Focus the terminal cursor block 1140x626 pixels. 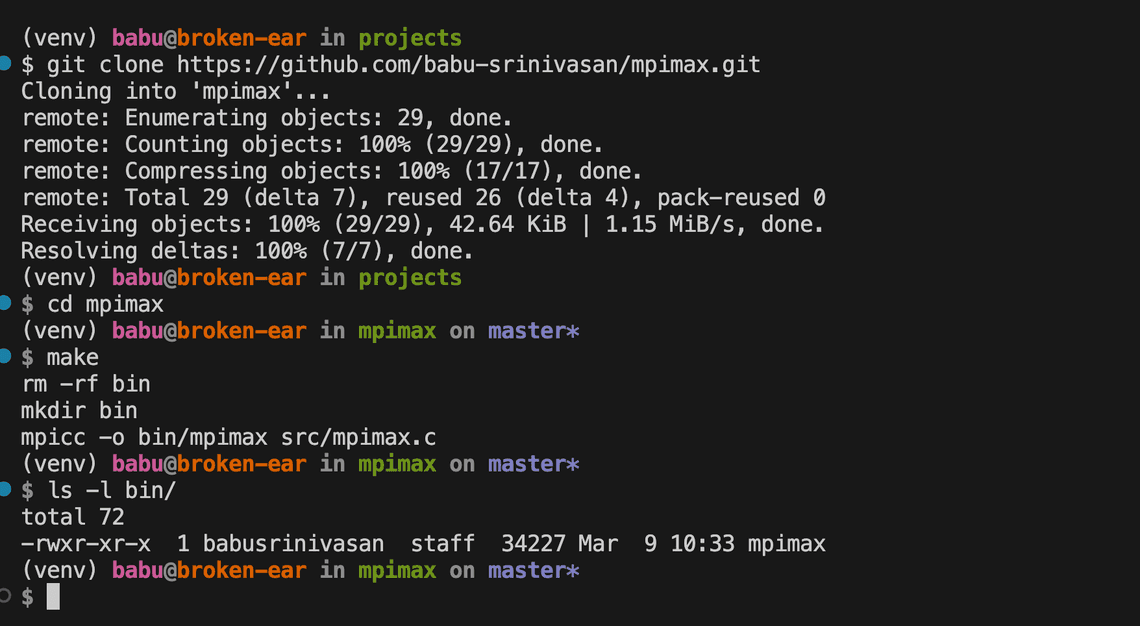point(53,597)
